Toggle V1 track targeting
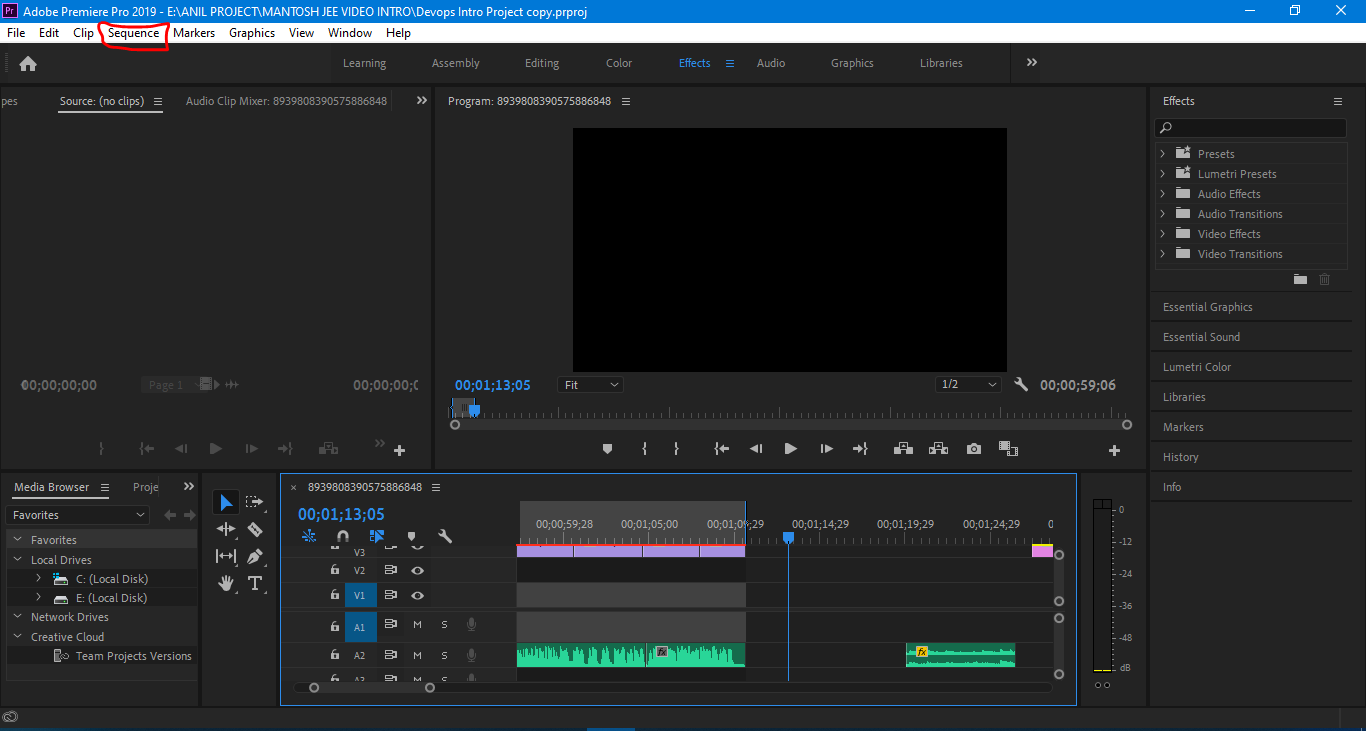The image size is (1366, 731). (360, 596)
